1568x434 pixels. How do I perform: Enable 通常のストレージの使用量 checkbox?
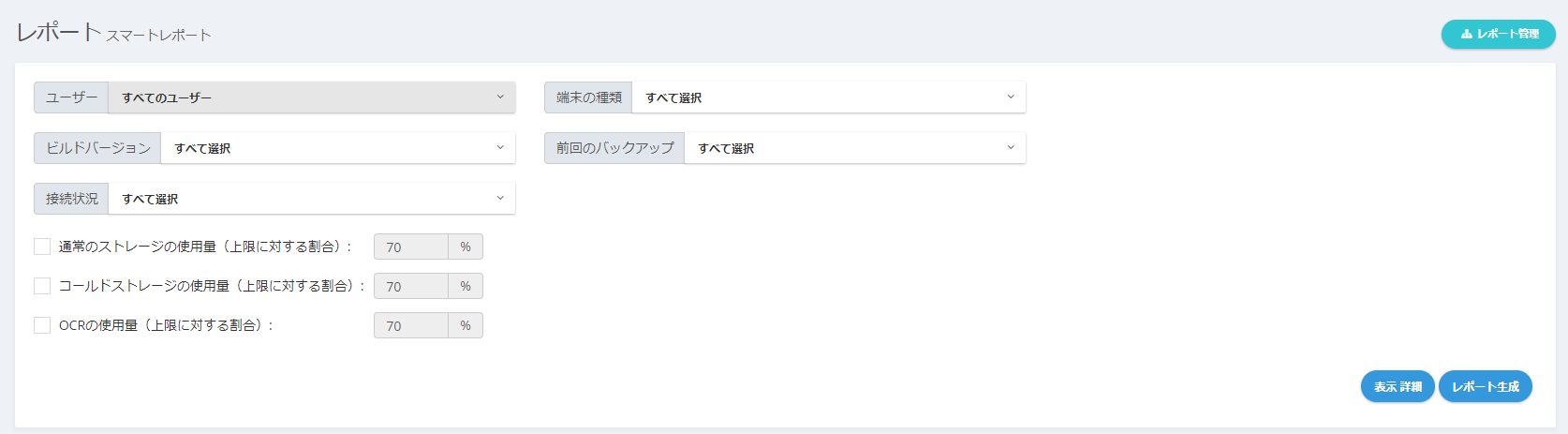coord(42,247)
